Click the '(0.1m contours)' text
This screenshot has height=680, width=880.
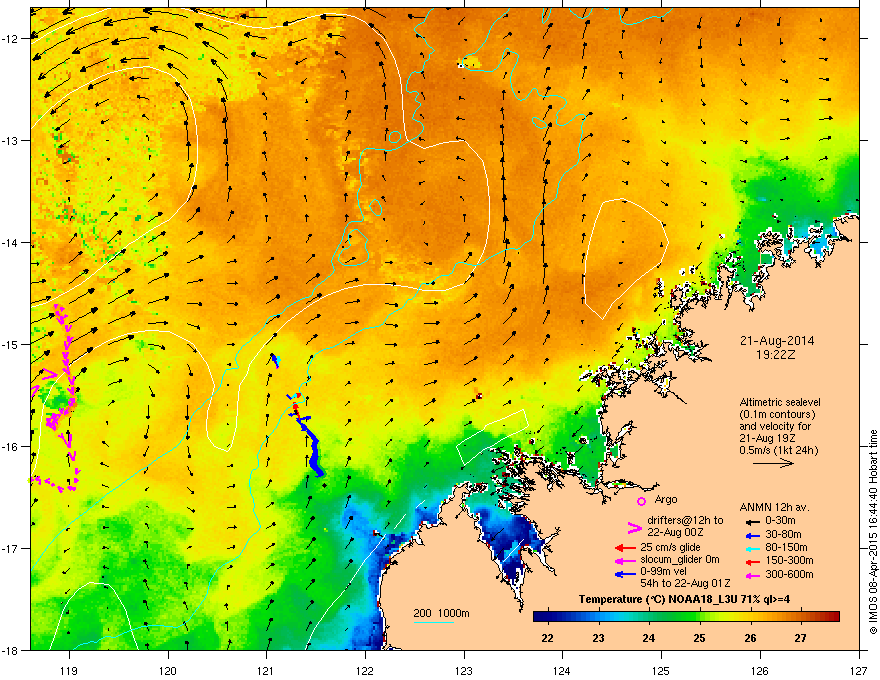(x=777, y=415)
